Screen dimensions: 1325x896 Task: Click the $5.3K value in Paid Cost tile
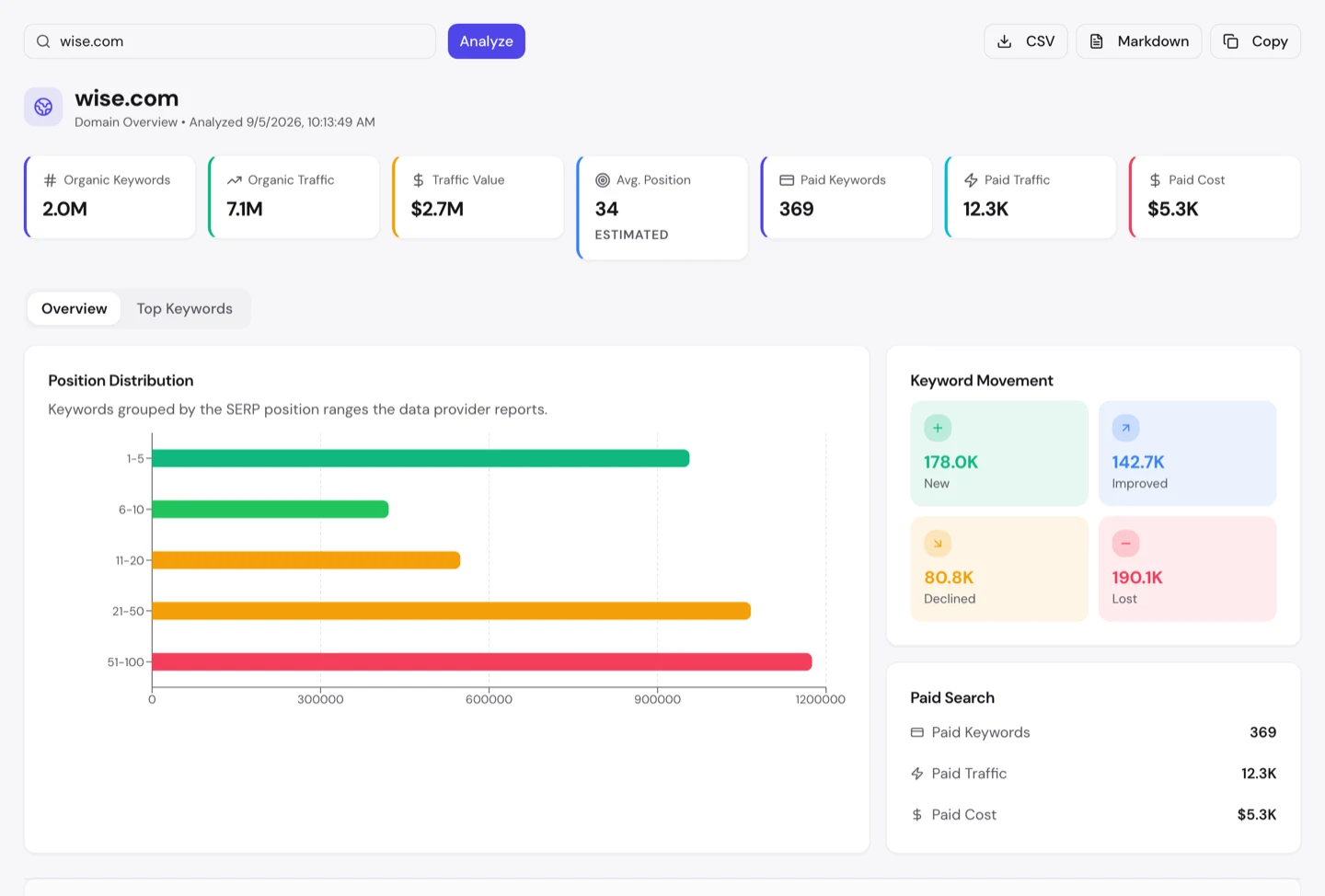coord(1173,209)
